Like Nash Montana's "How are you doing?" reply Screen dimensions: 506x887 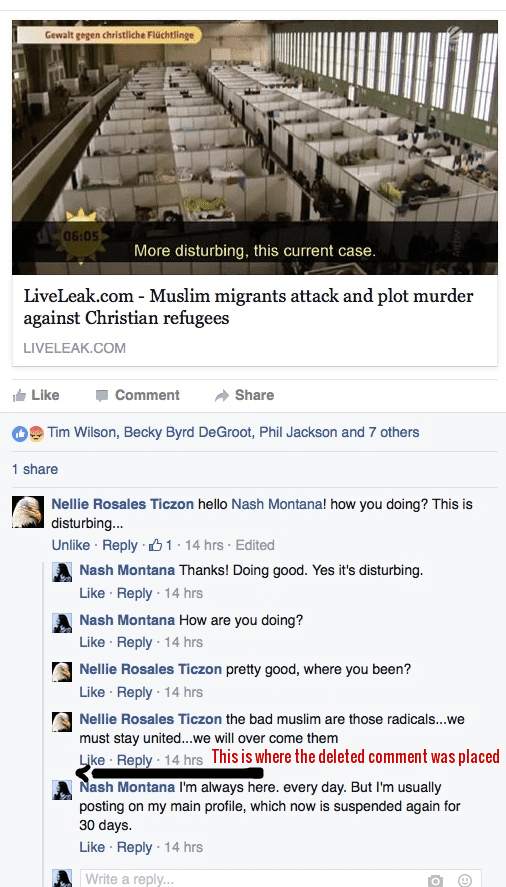coord(92,643)
